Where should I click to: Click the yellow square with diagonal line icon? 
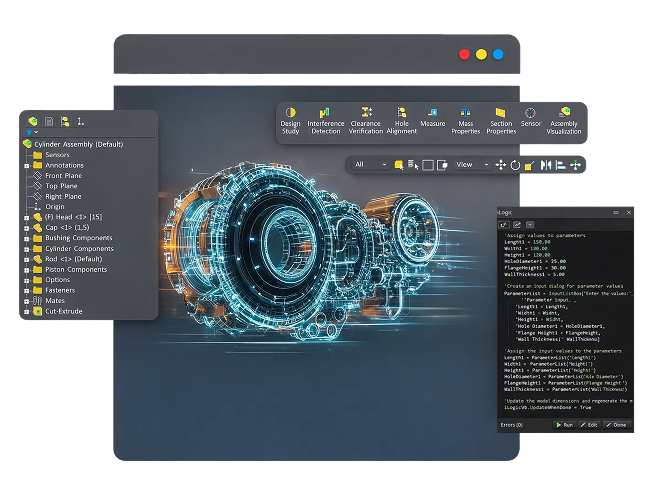click(529, 165)
